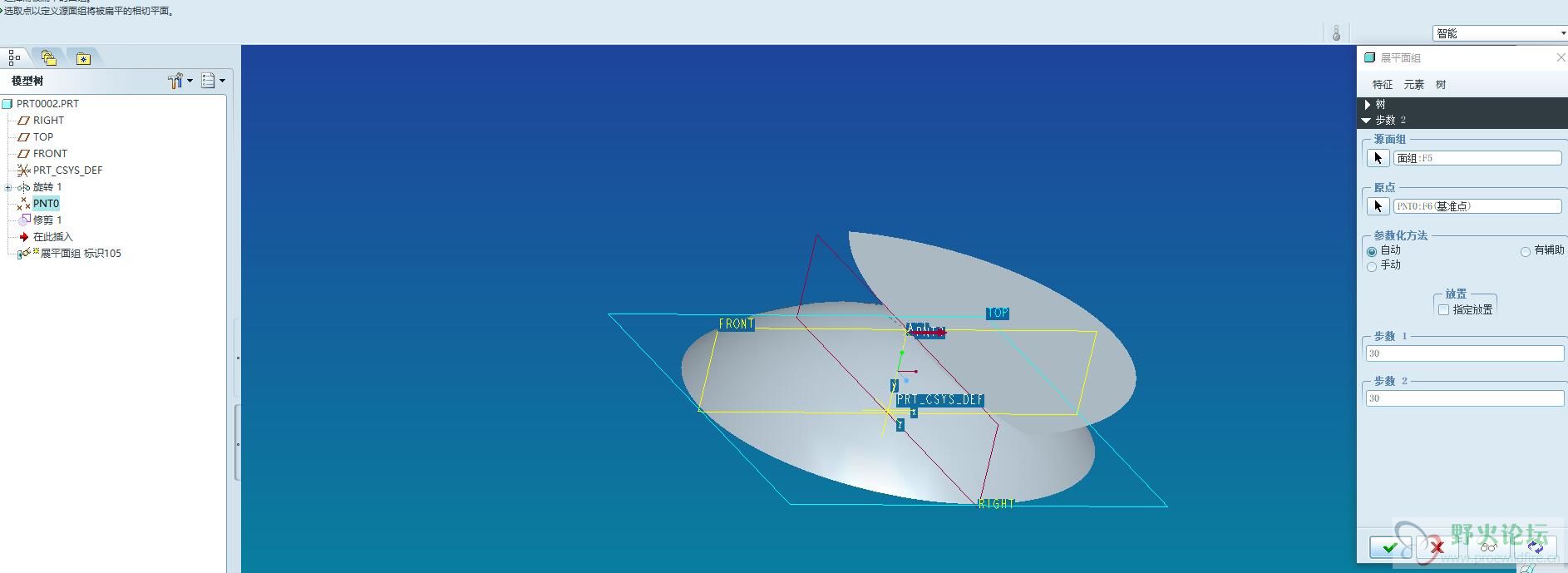Open the favorites tab with star folder
This screenshot has width=1568, height=573.
pos(83,58)
